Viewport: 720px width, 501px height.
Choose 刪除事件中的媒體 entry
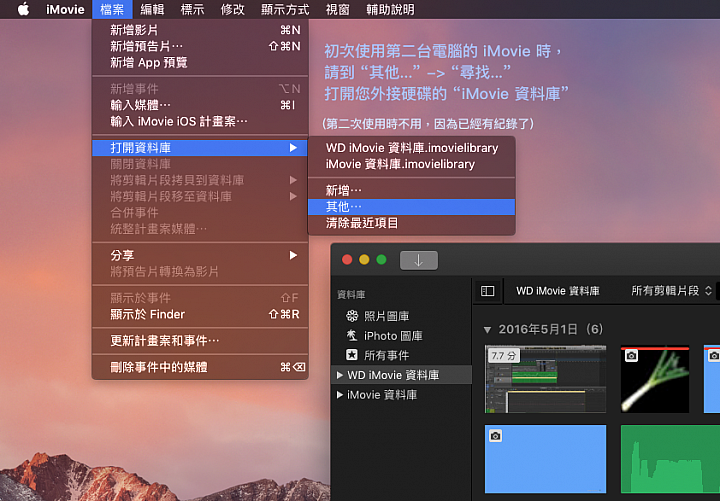200,367
